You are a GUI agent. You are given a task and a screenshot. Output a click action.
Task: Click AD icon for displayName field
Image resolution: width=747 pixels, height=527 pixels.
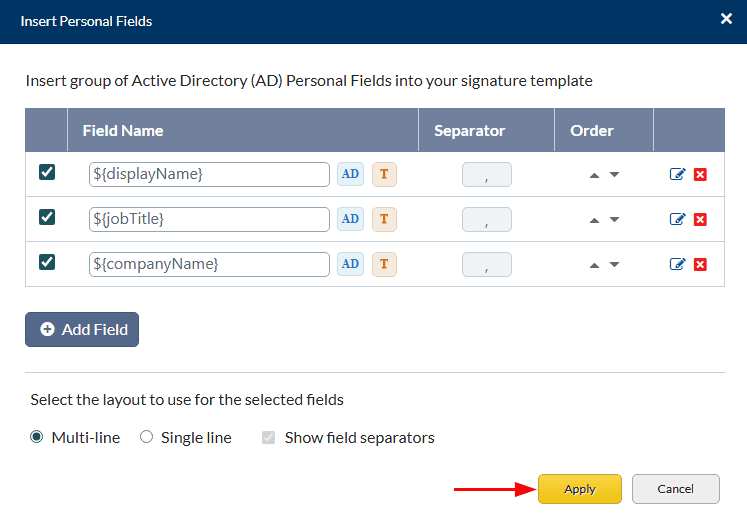(350, 174)
